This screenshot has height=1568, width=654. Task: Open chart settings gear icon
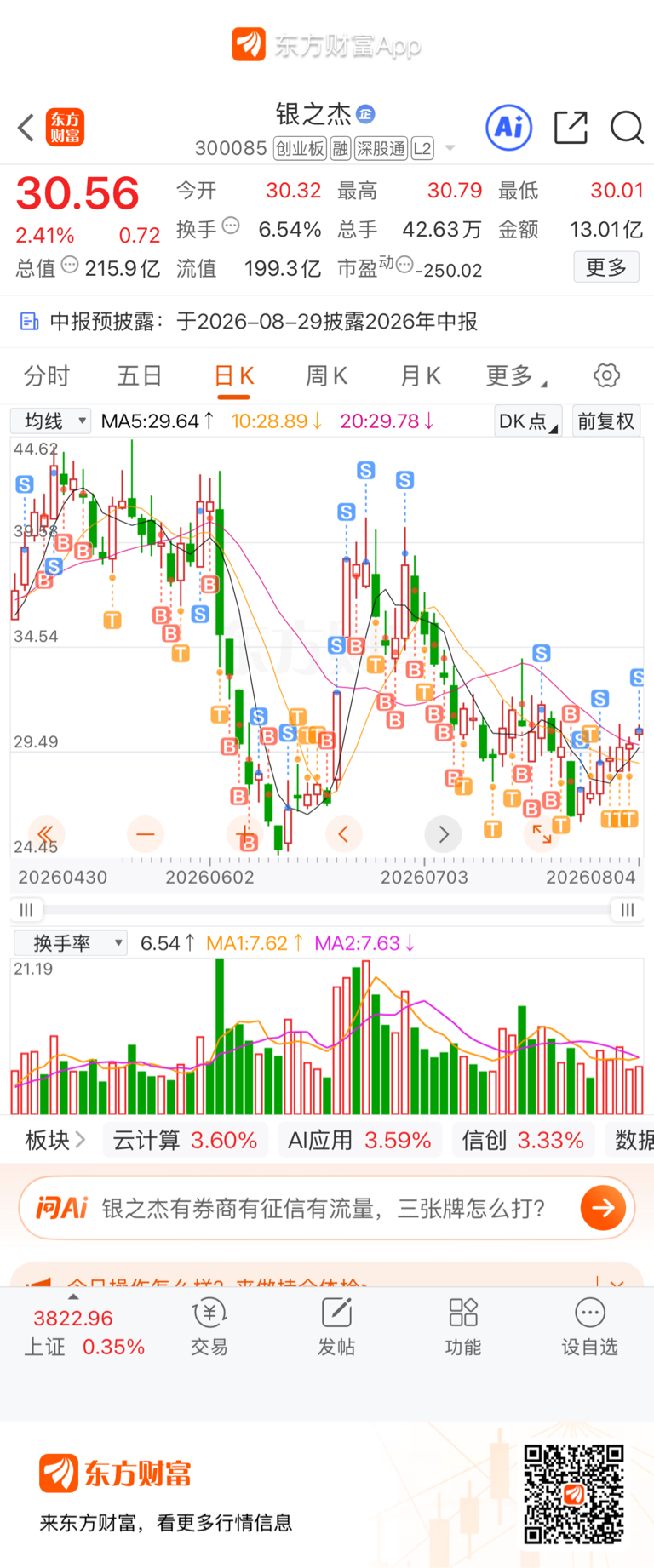(606, 375)
